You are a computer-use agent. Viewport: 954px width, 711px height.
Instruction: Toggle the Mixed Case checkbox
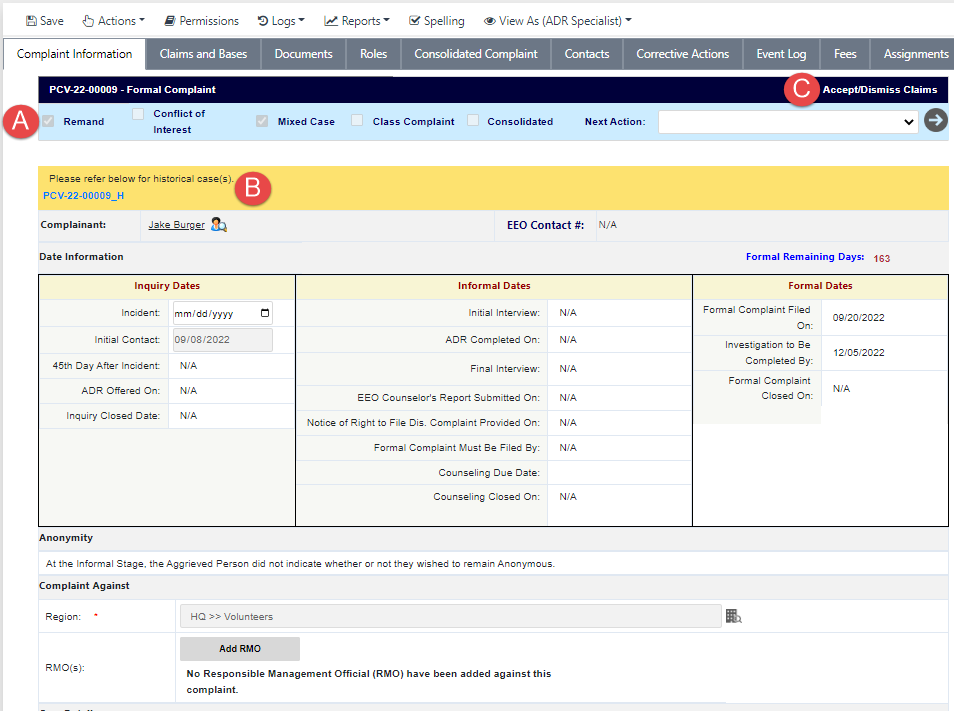pyautogui.click(x=262, y=121)
